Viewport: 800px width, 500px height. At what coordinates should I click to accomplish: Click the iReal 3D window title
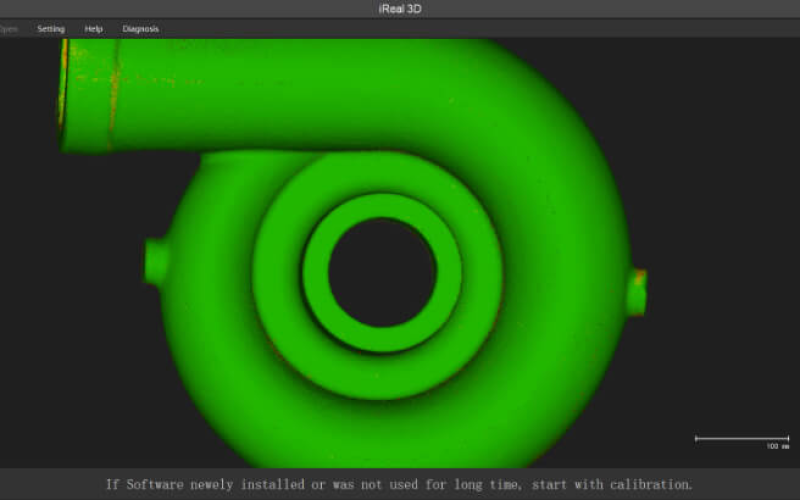(400, 9)
